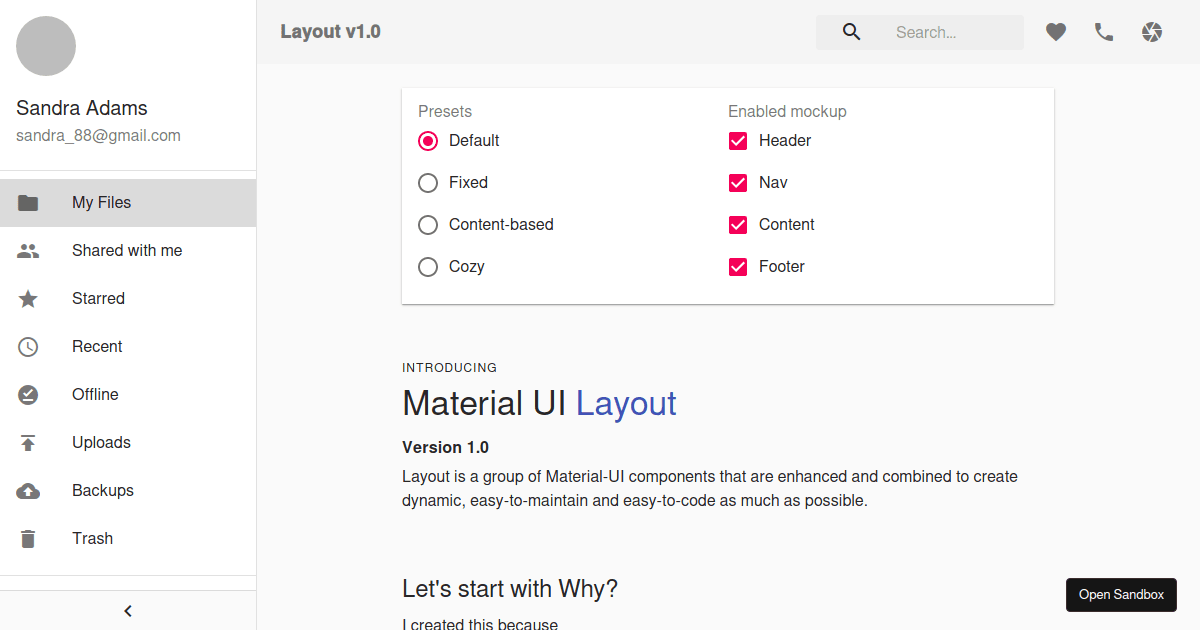The width and height of the screenshot is (1200, 630).
Task: Select the Fixed preset radio button
Action: point(428,182)
